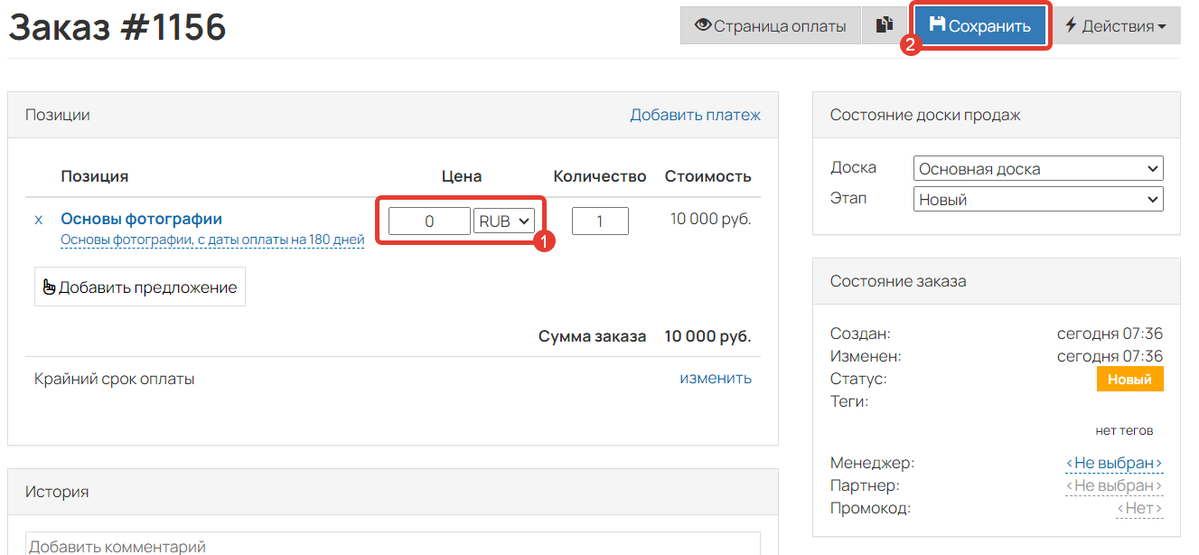Screen dimensions: 1199x555
Task: Click the Стоимость value 10 000 руб.
Action: [711, 219]
